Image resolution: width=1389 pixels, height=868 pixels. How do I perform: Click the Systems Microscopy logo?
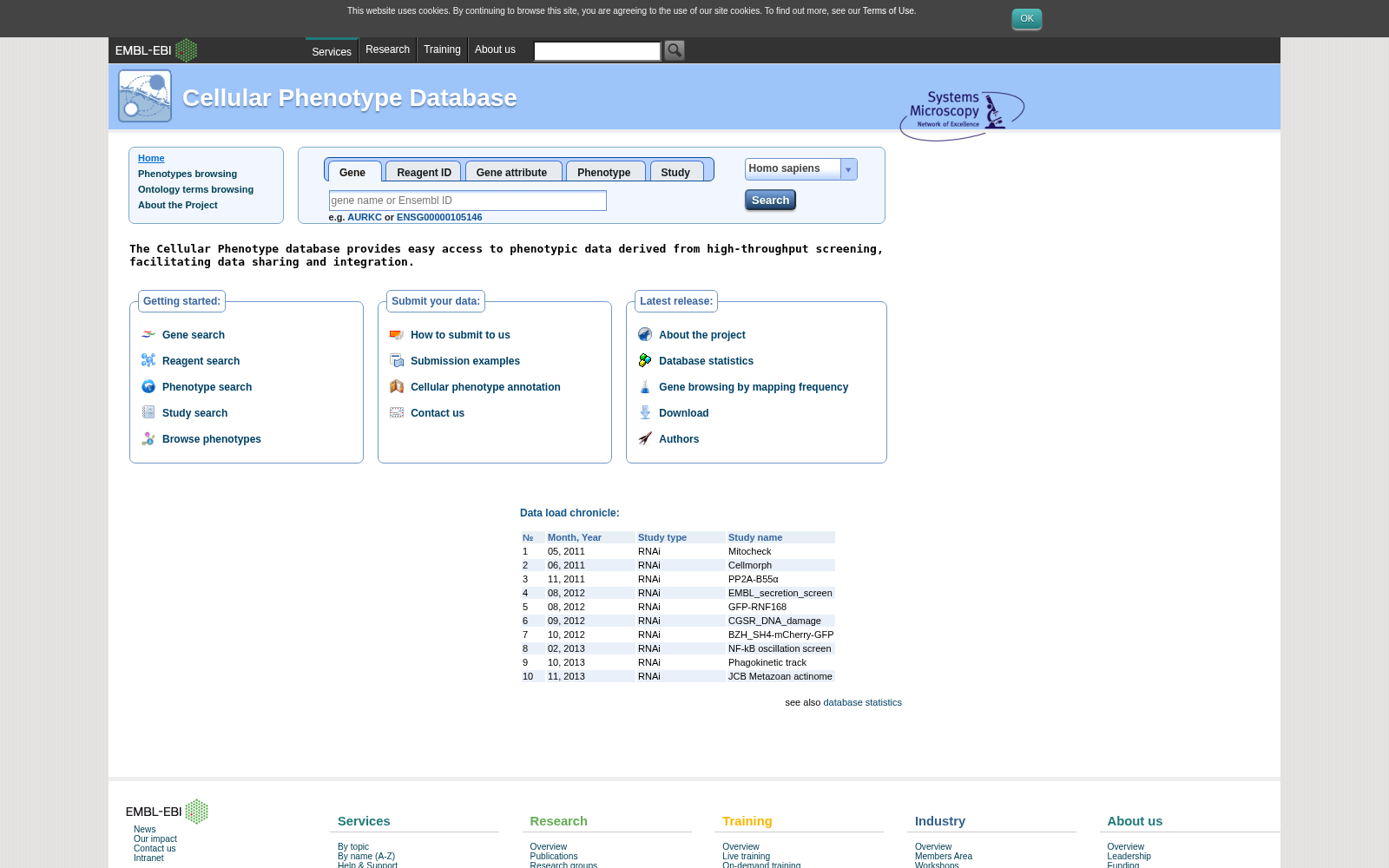coord(962,115)
